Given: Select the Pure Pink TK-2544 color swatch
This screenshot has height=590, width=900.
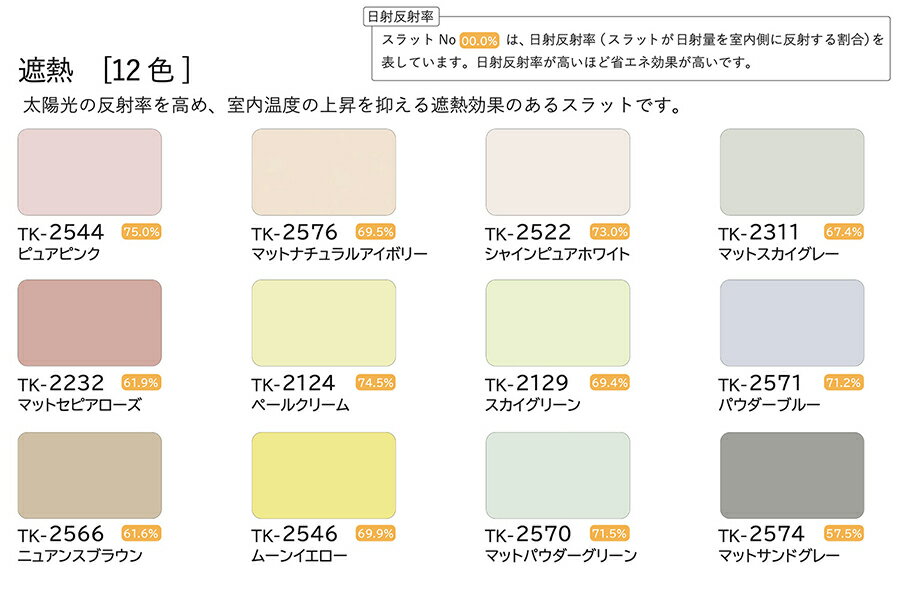Looking at the screenshot, I should [90, 172].
